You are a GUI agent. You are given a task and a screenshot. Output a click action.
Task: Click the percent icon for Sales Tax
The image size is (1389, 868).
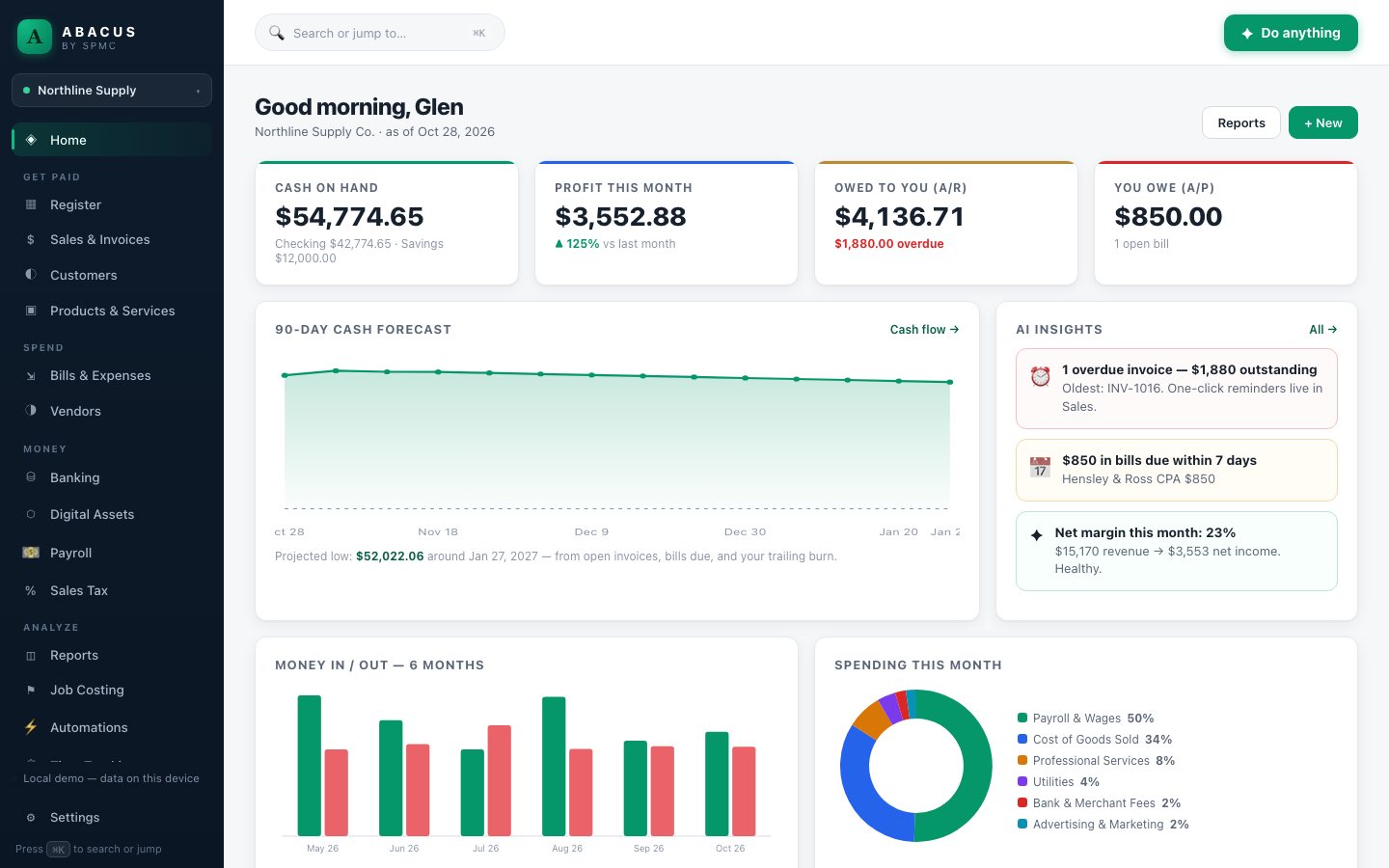[x=31, y=590]
